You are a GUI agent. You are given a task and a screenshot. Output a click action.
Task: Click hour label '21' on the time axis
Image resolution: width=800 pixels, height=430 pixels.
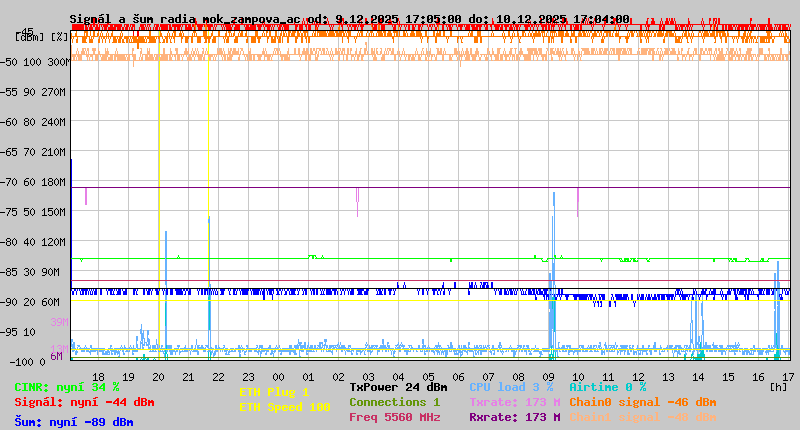pos(188,377)
